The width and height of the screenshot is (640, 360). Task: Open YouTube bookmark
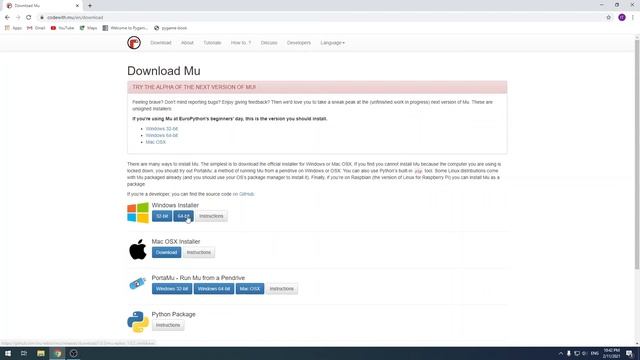coord(62,28)
